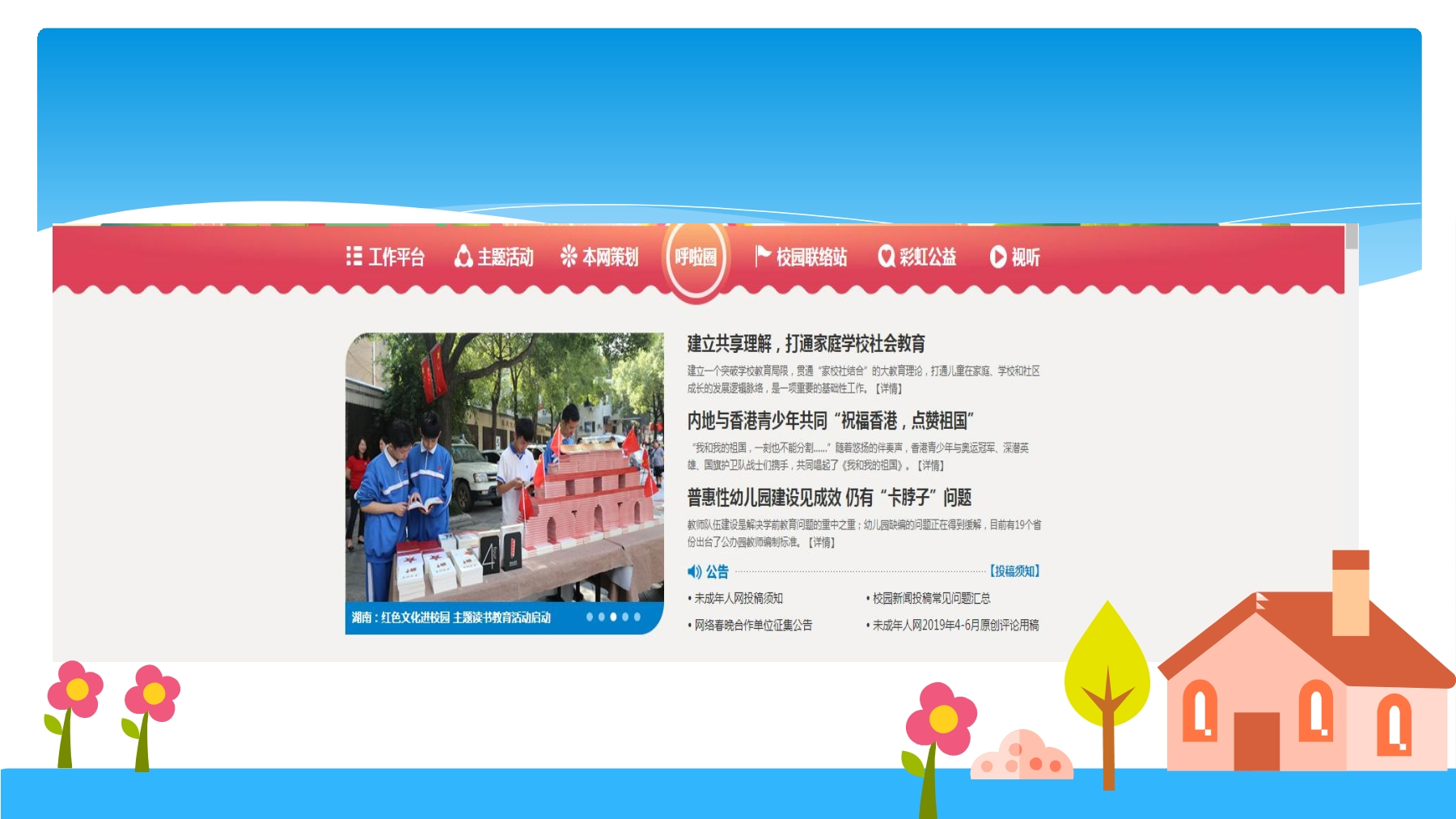Viewport: 1456px width, 819px height.
Task: Select the second carousel indicator dot
Action: click(x=602, y=617)
